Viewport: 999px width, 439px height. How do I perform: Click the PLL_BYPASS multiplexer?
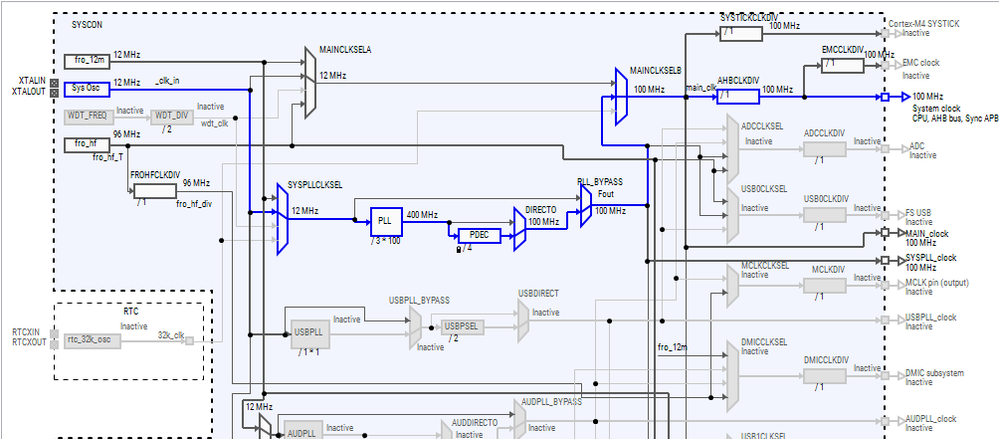pos(586,205)
